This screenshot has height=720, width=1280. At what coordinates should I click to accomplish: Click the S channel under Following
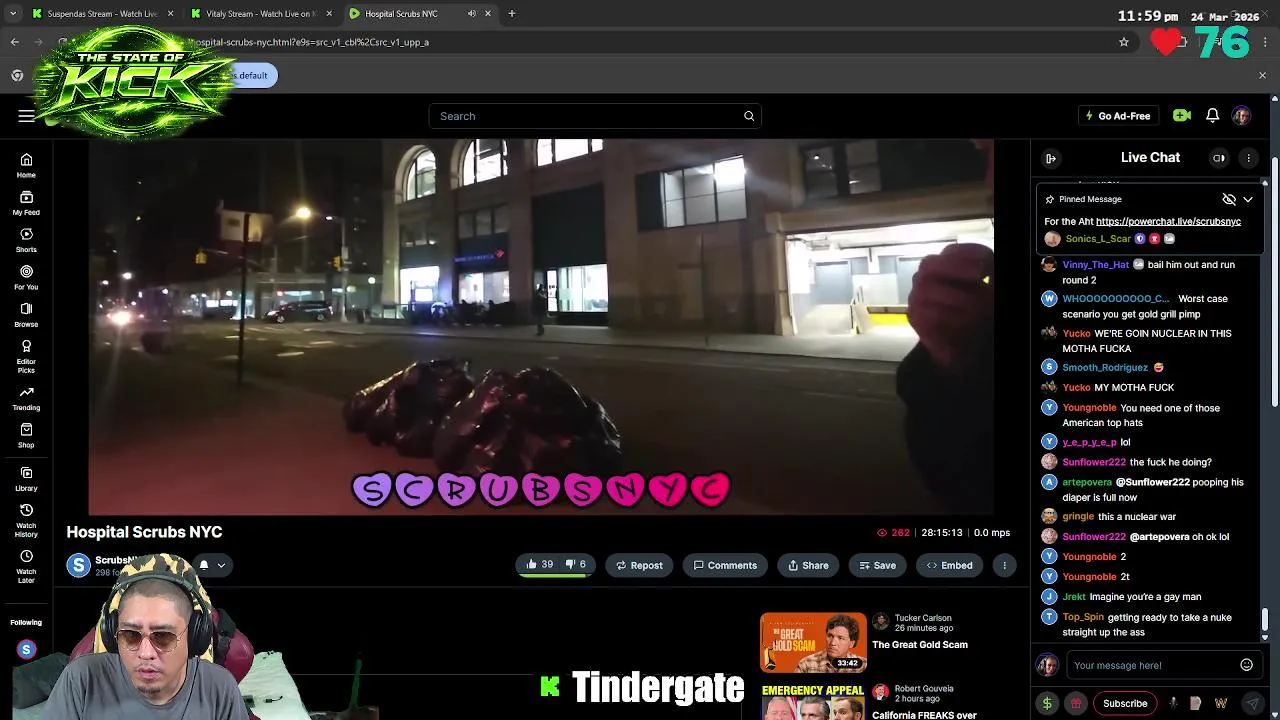26,650
